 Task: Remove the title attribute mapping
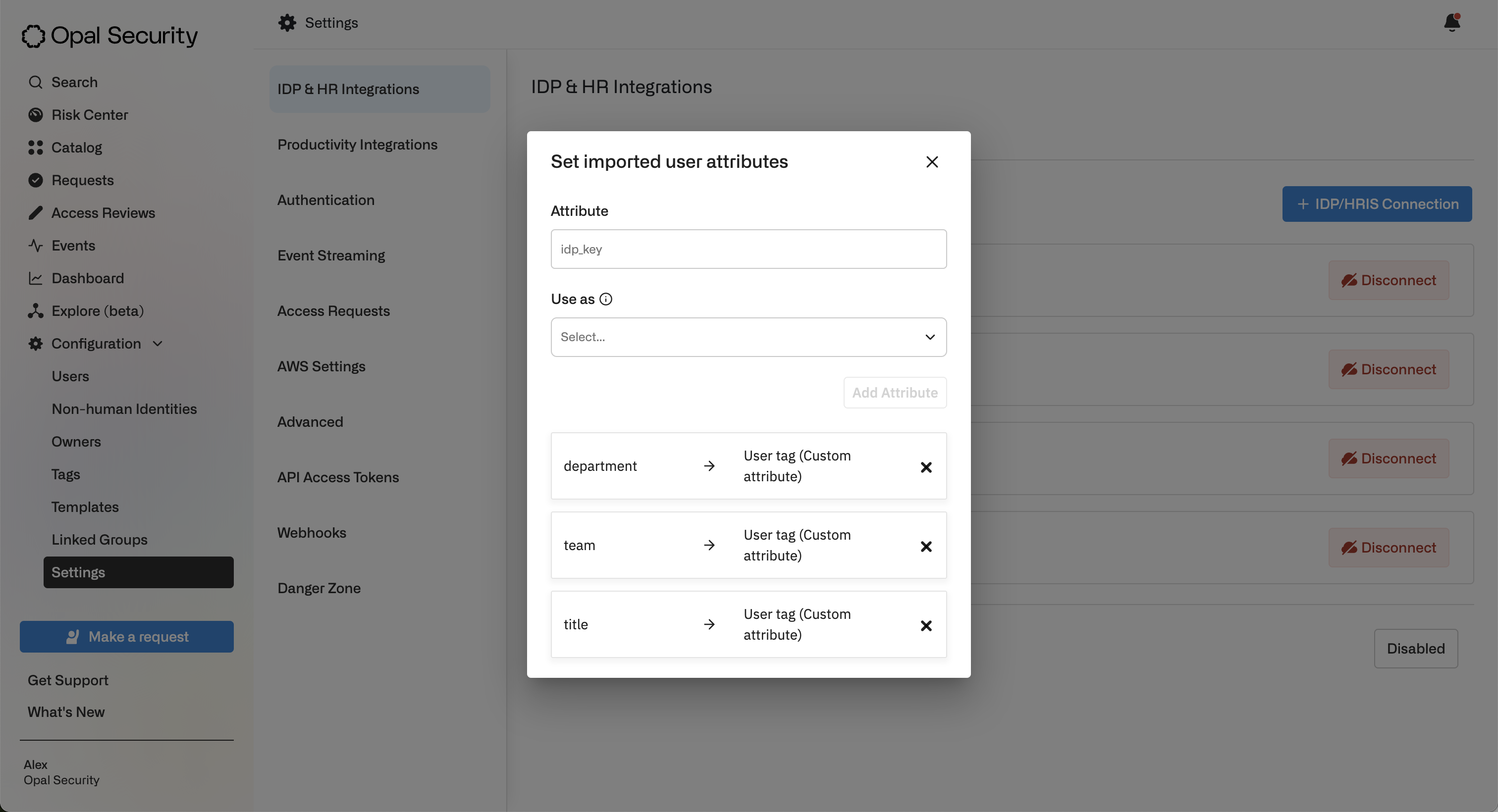pyautogui.click(x=926, y=625)
